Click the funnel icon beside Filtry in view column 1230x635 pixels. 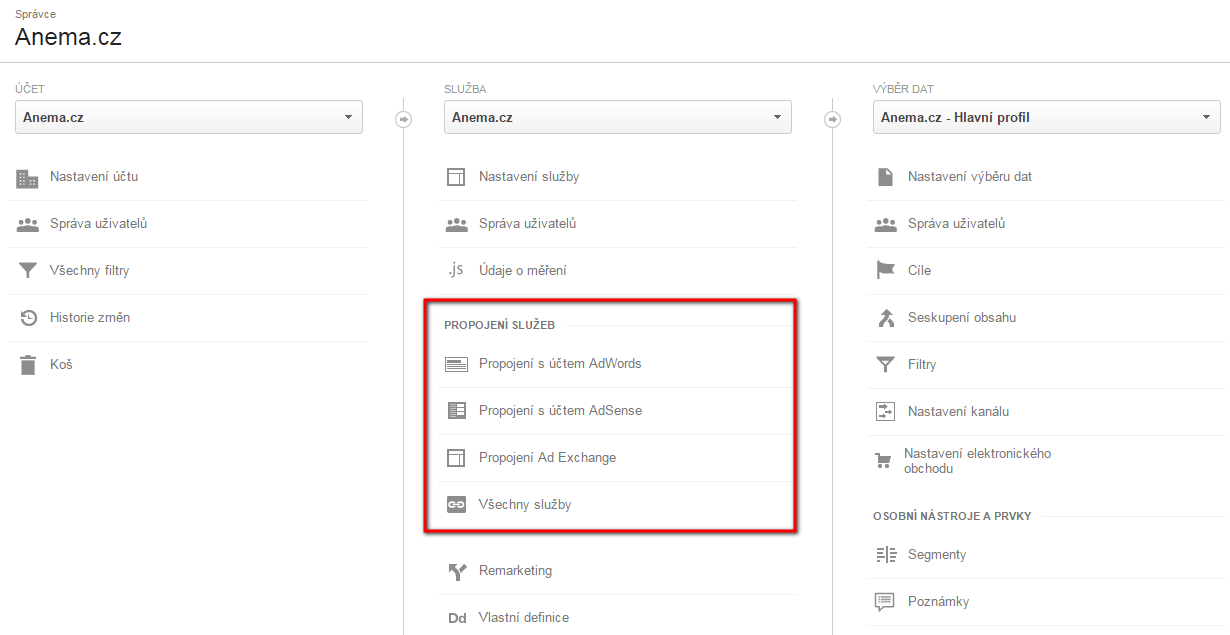tap(885, 365)
